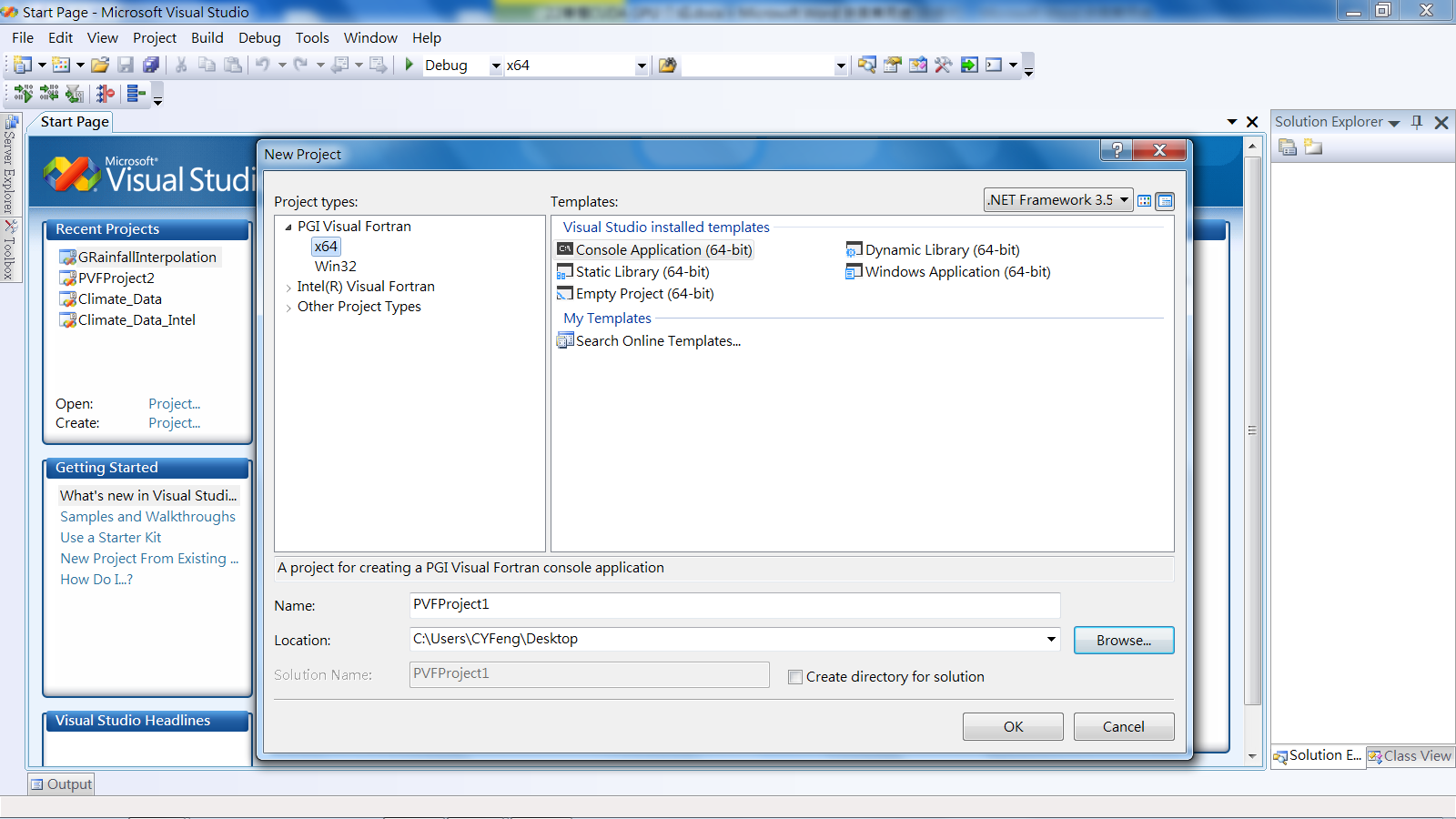Screen dimensions: 1456x819
Task: Click the New Project toolbar icon
Action: pyautogui.click(x=23, y=65)
